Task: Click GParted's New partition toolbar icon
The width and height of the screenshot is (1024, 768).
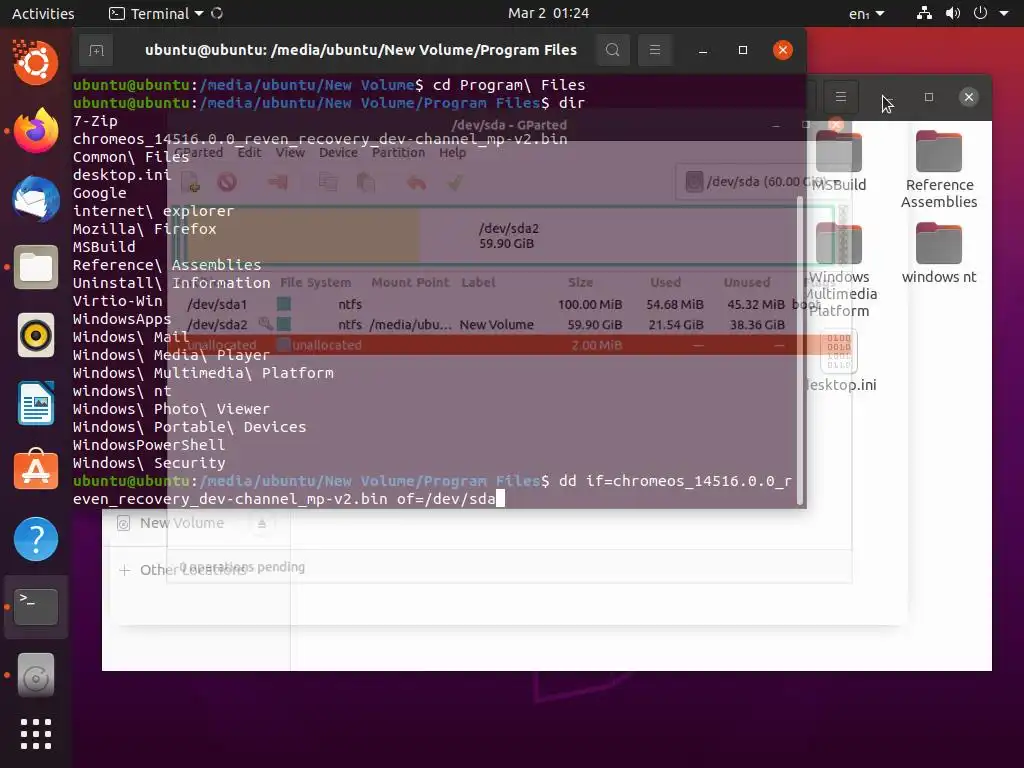Action: (x=191, y=182)
